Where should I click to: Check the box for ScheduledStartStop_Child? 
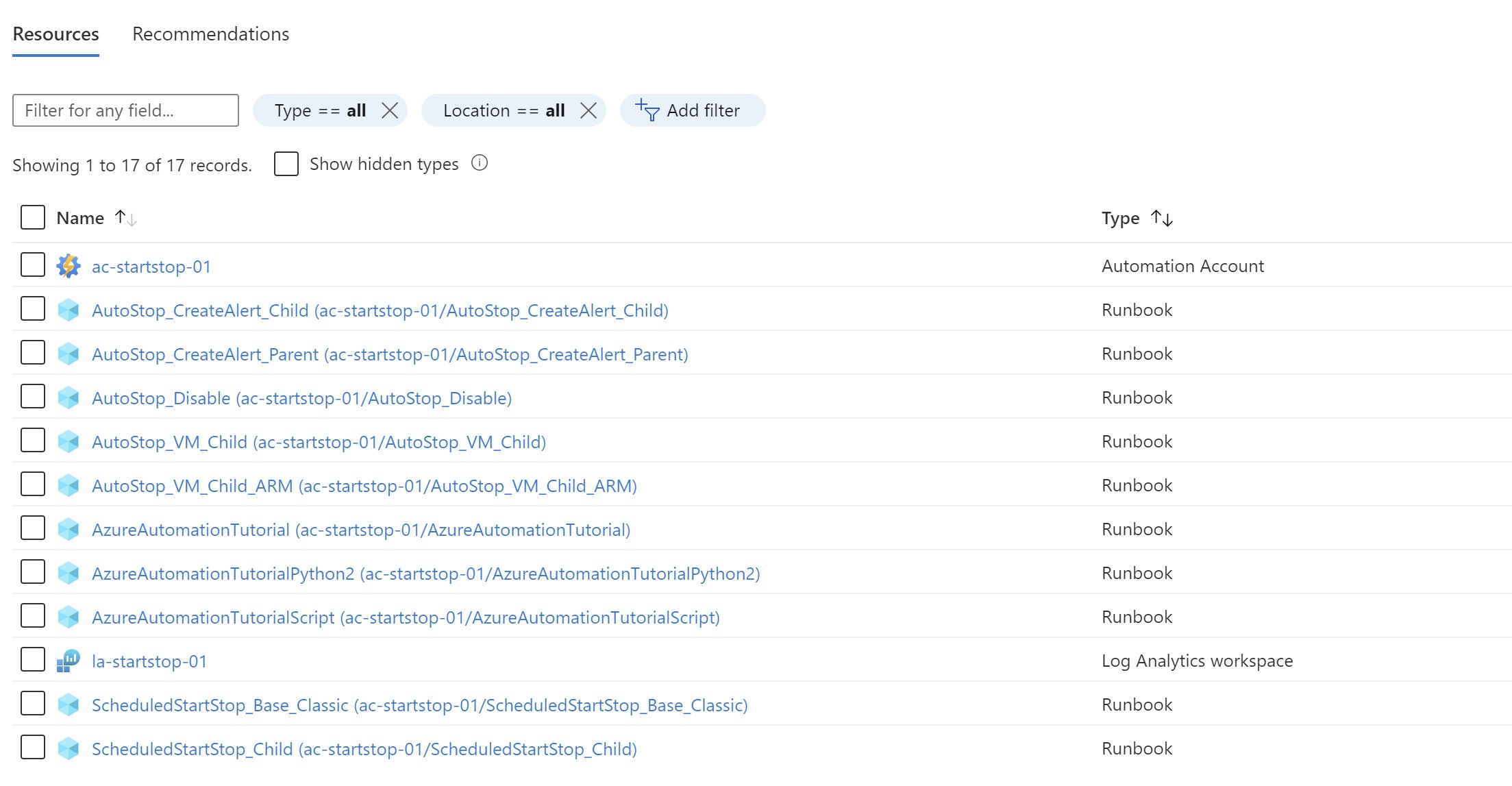33,747
